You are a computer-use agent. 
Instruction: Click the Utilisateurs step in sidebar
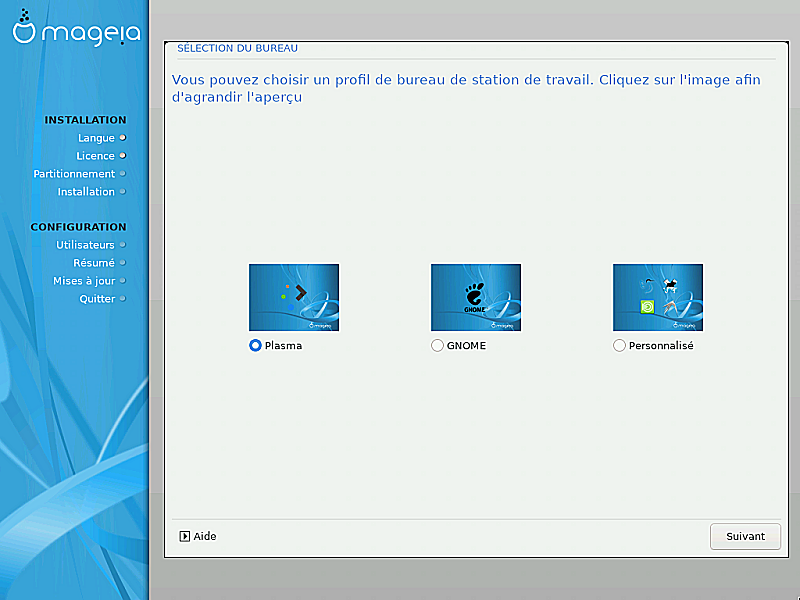85,245
